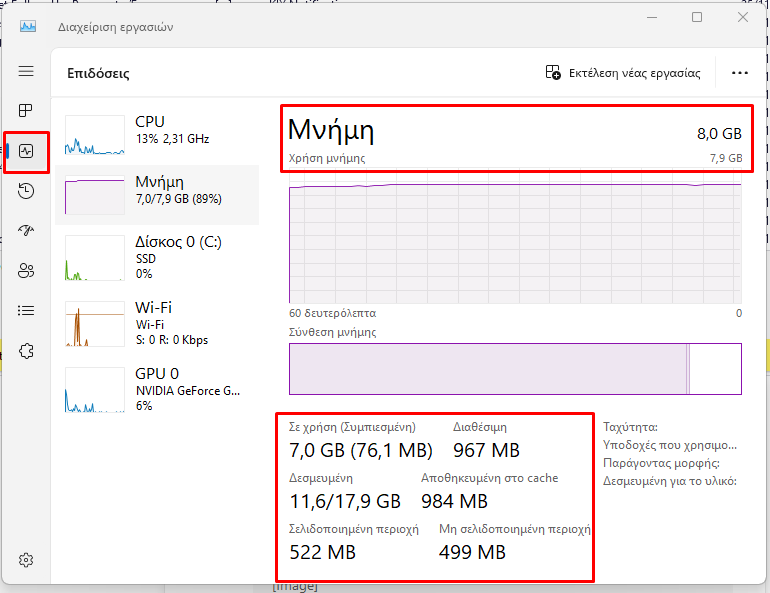Image resolution: width=770 pixels, height=593 pixels.
Task: Maximize the Task Manager window
Action: [697, 17]
